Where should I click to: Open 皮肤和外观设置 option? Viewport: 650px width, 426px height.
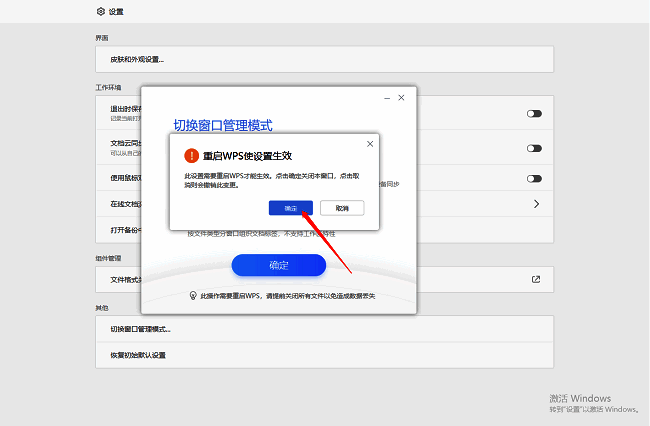pos(137,59)
